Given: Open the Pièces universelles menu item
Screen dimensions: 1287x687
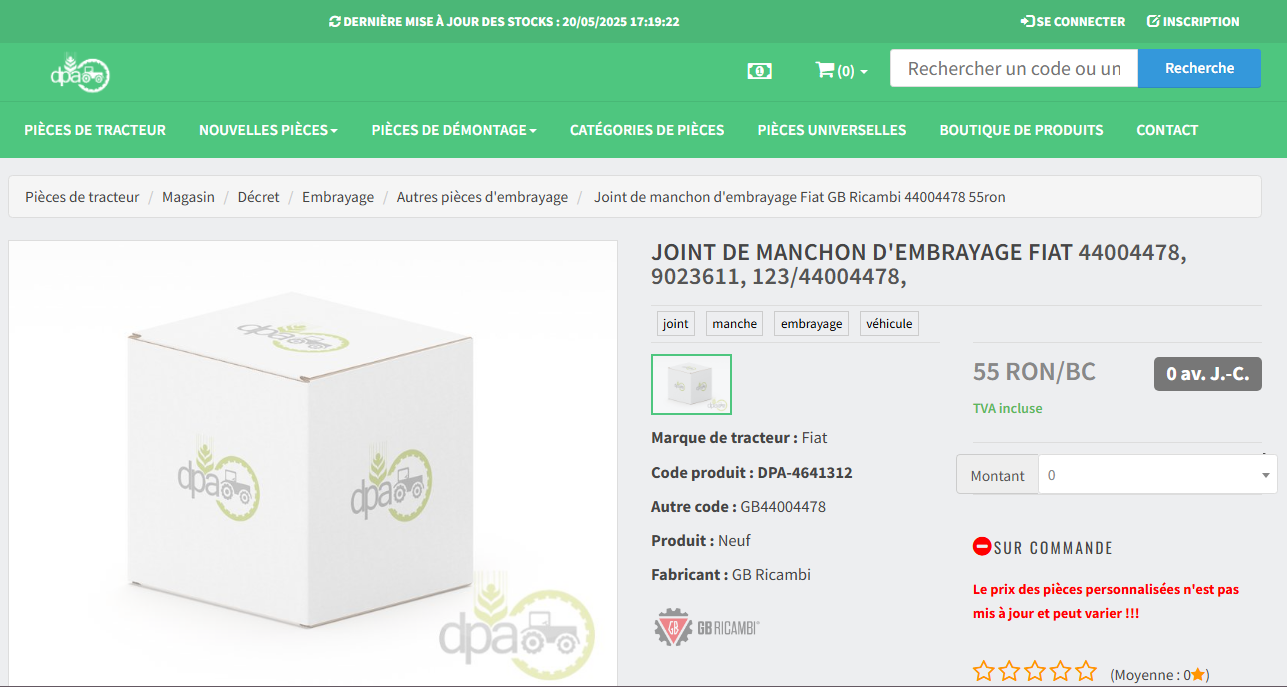Looking at the screenshot, I should click(x=832, y=130).
